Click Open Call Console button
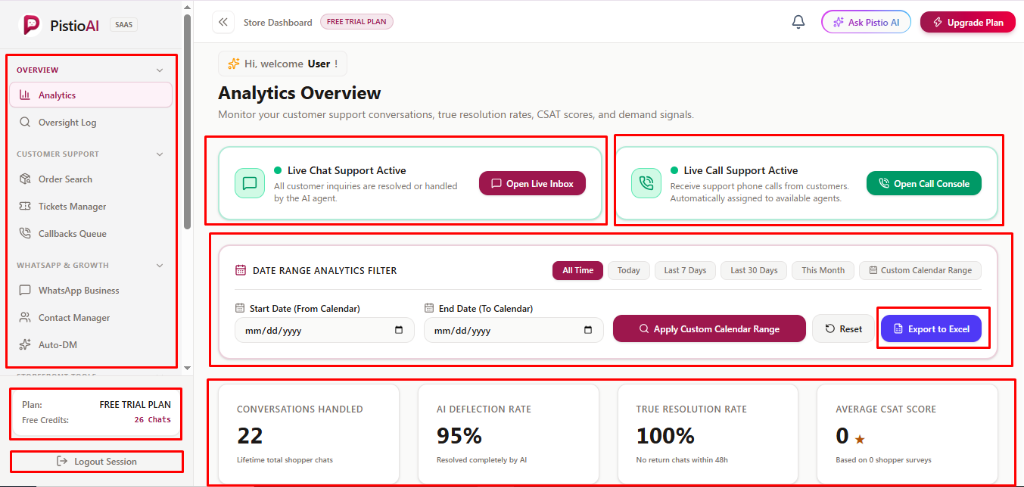Image resolution: width=1024 pixels, height=487 pixels. (x=924, y=183)
